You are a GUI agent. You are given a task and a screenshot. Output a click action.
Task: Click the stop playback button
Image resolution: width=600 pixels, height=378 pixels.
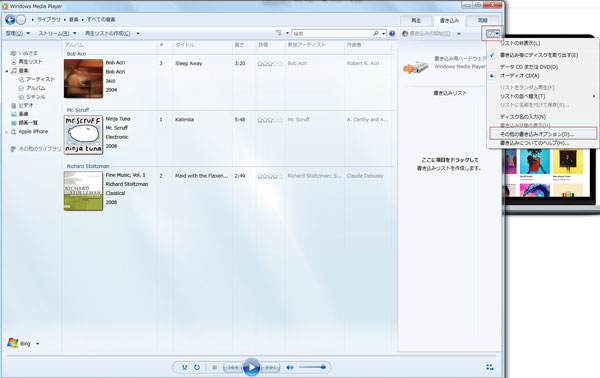pyautogui.click(x=215, y=367)
